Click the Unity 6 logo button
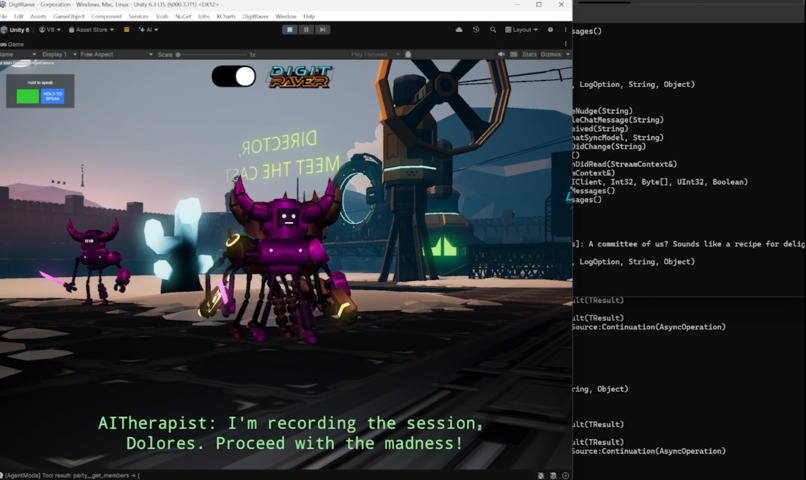Image resolution: width=806 pixels, height=480 pixels. pos(15,30)
